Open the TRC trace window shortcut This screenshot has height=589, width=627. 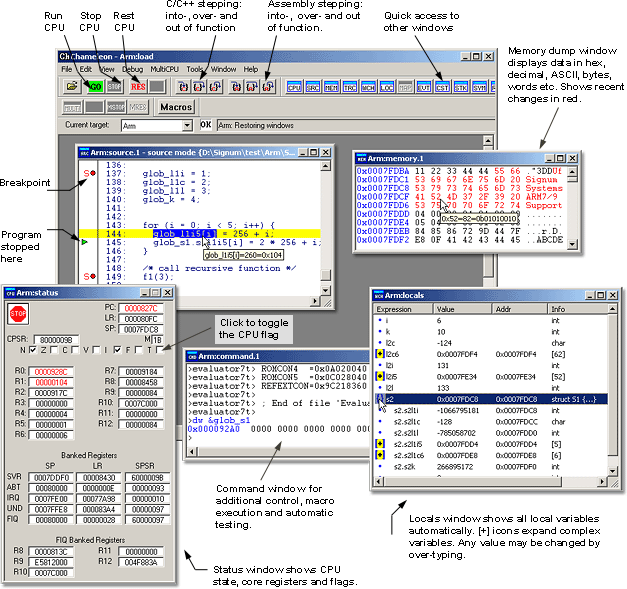coord(350,87)
